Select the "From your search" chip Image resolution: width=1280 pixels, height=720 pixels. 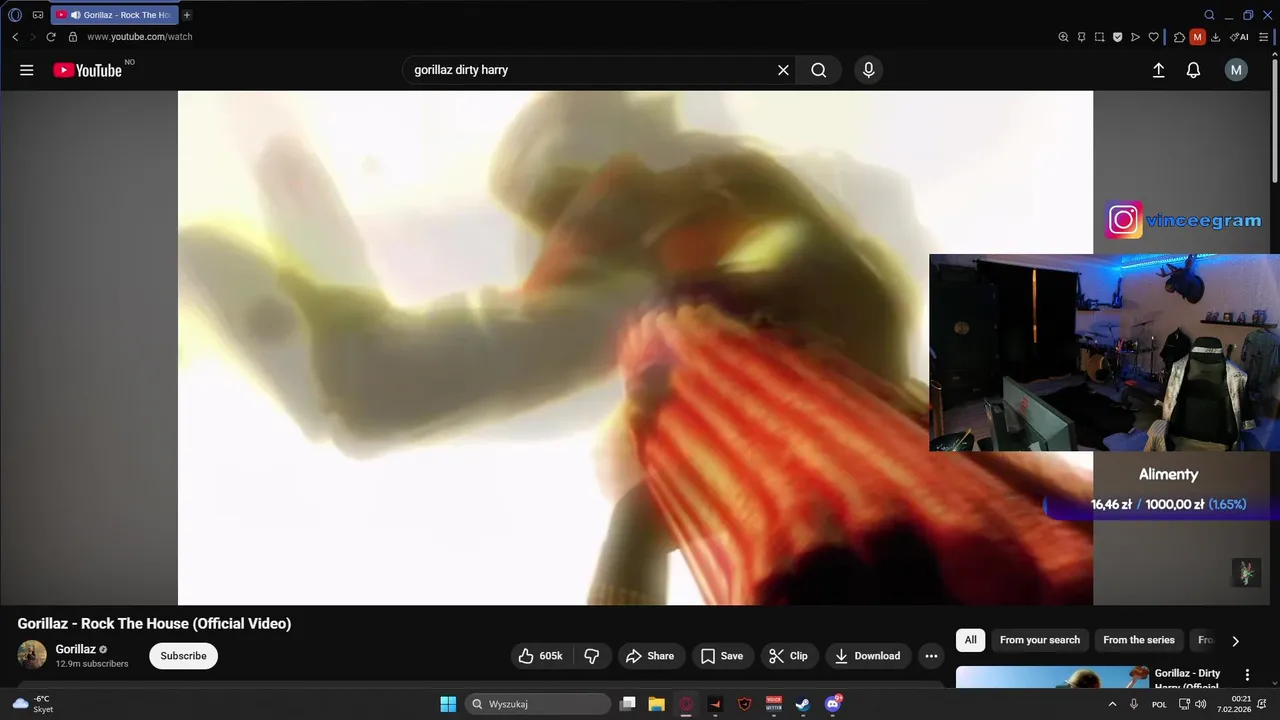click(1040, 640)
